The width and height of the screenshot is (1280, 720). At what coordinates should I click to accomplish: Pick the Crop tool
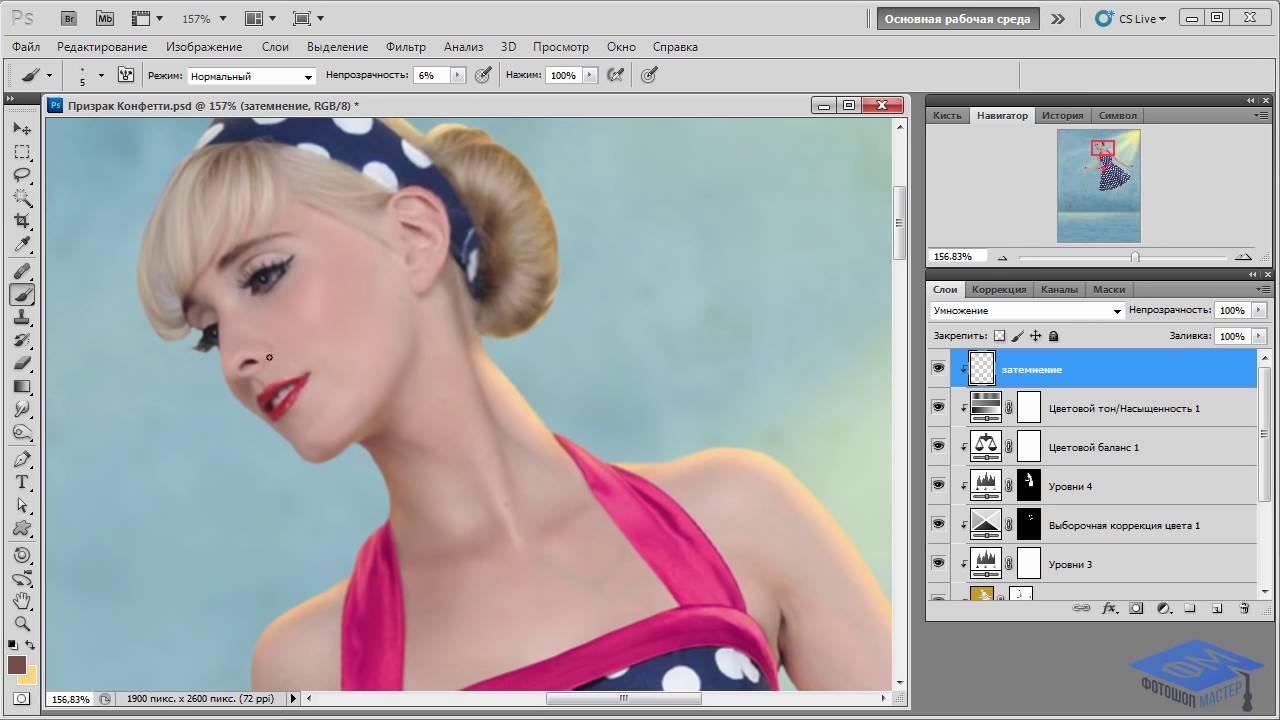[22, 221]
